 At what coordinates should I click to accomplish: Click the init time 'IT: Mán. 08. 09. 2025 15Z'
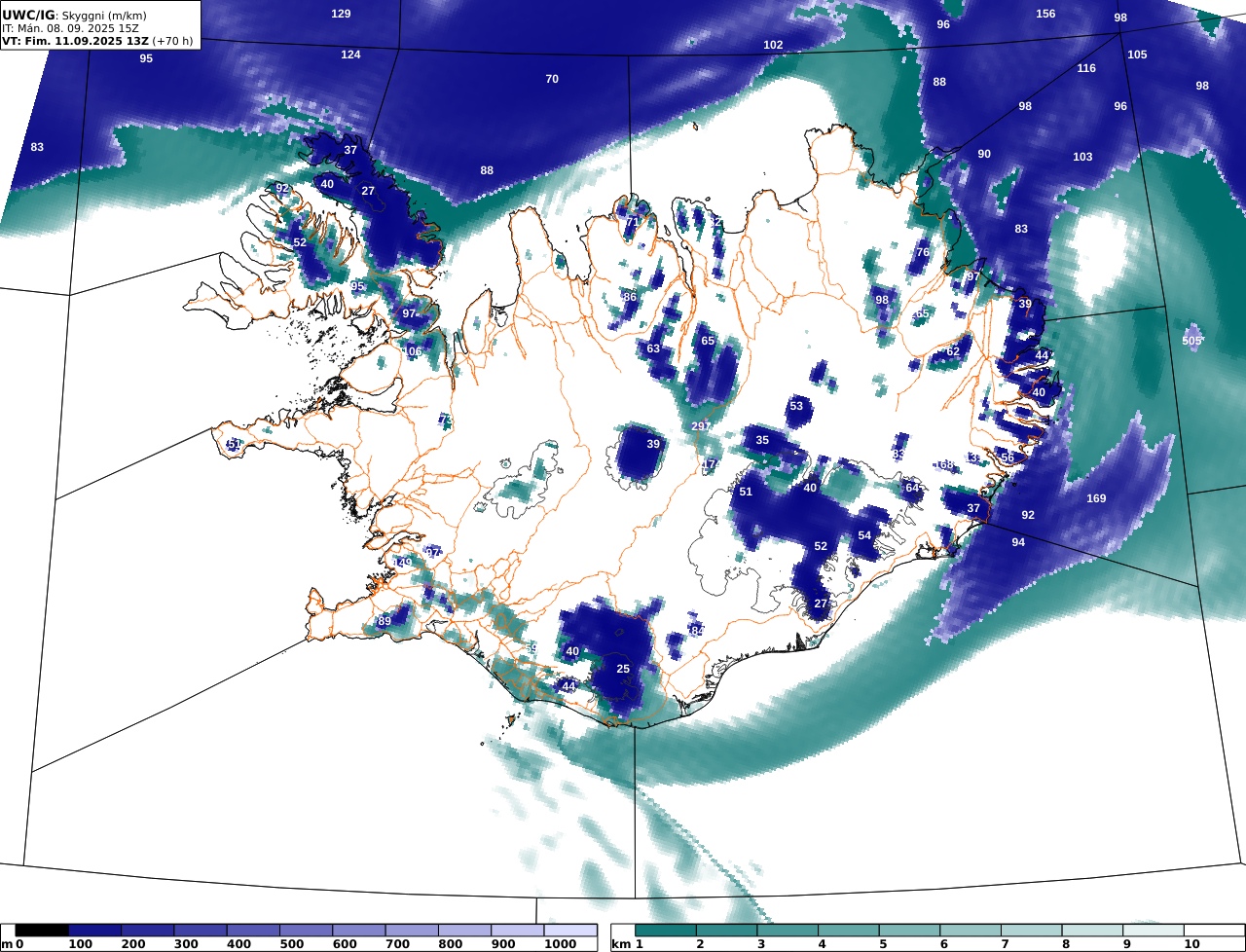coord(70,28)
